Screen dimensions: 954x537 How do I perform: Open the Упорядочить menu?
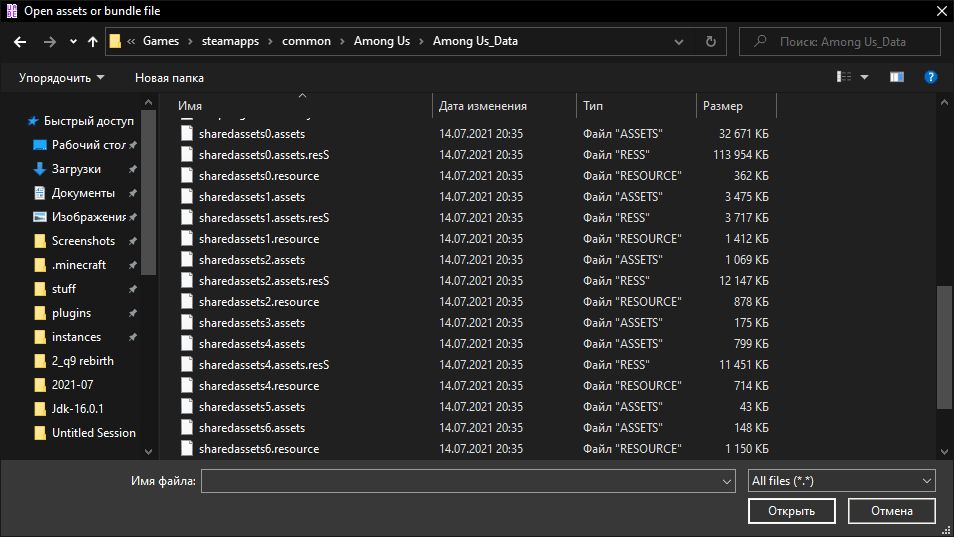click(61, 77)
